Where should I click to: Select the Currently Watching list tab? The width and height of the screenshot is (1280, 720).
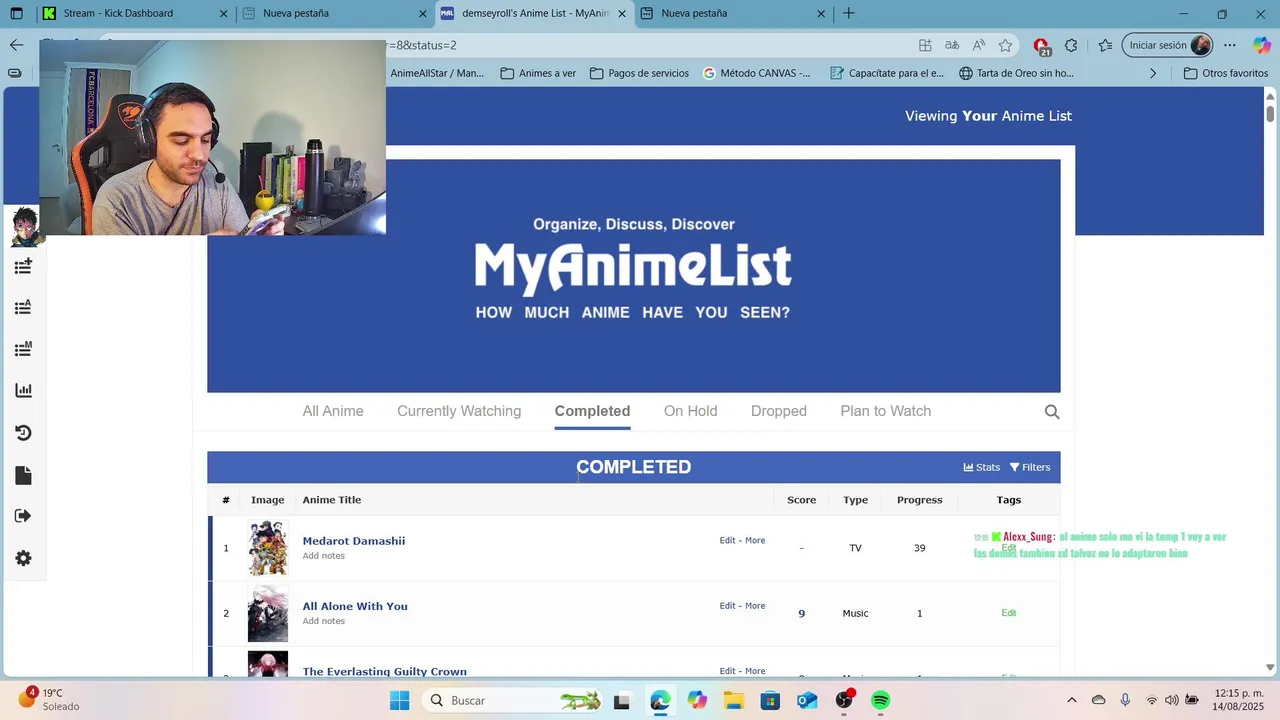tap(459, 411)
